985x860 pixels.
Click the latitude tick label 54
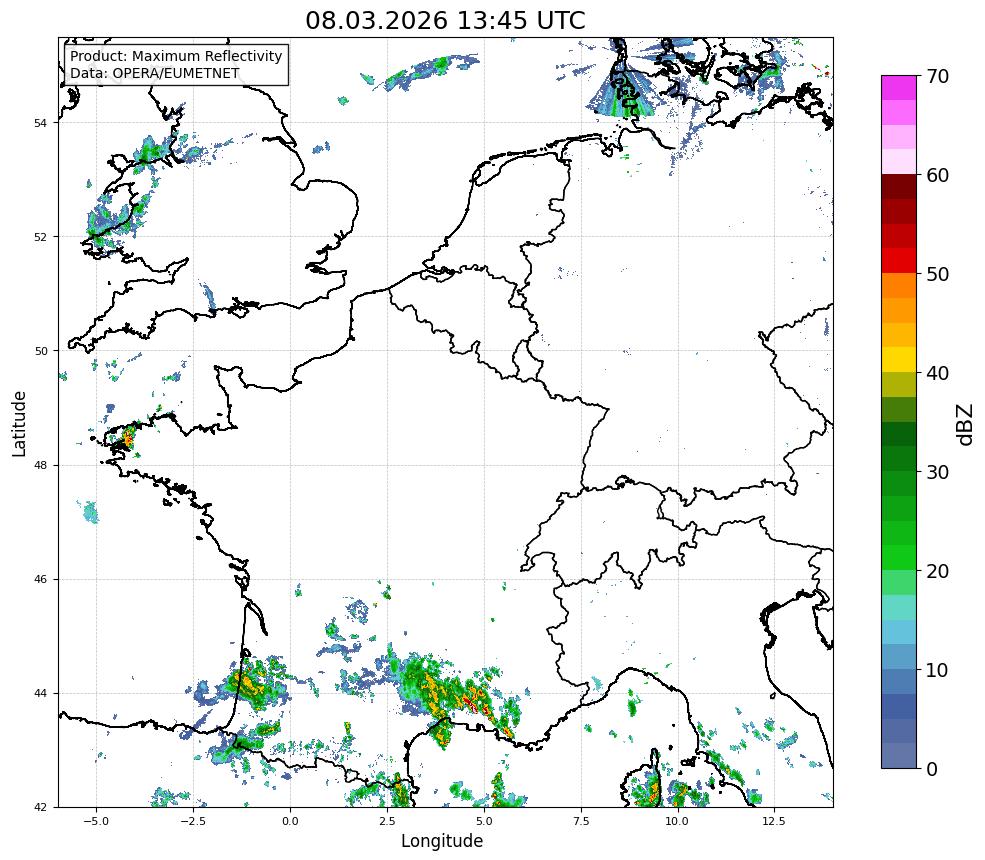(x=40, y=123)
